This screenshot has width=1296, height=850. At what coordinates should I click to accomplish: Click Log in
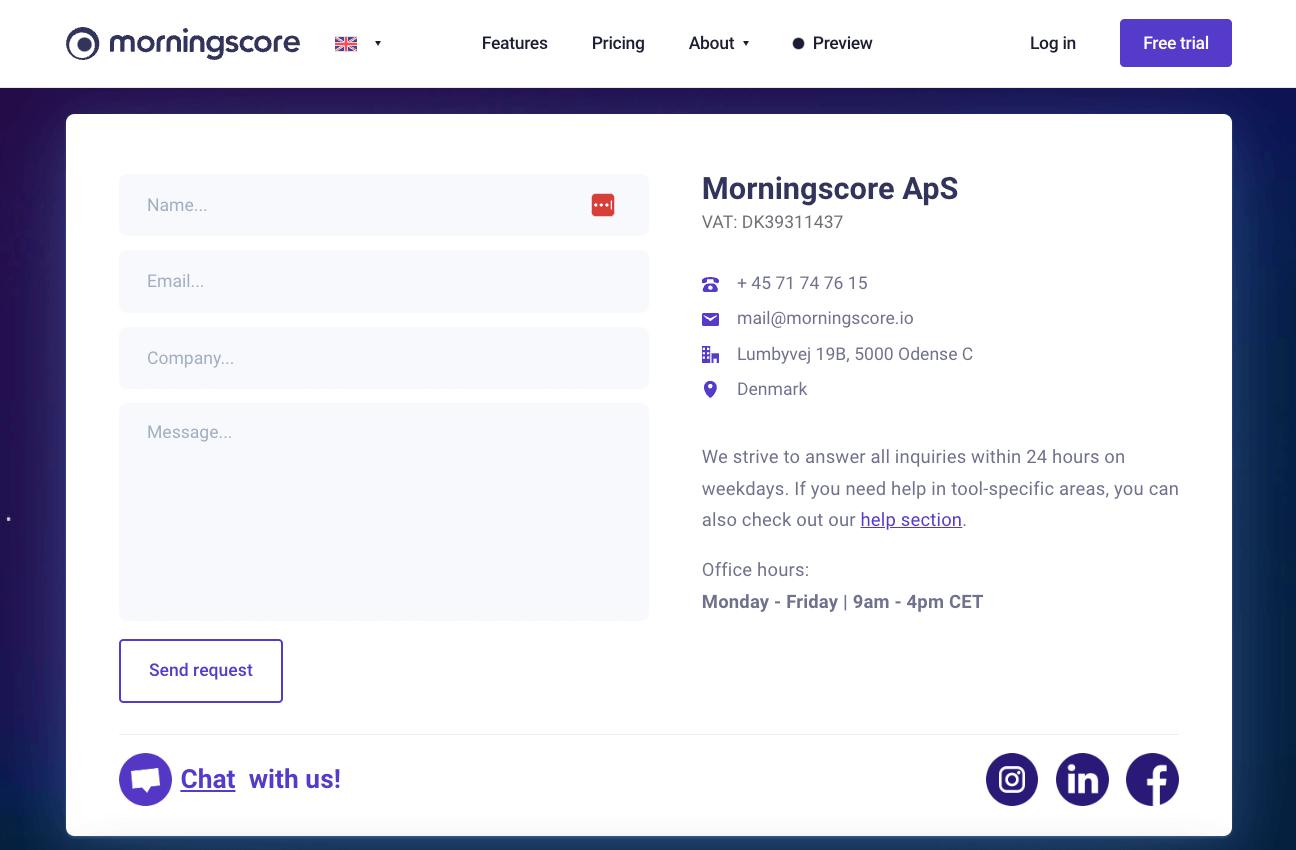coord(1053,43)
